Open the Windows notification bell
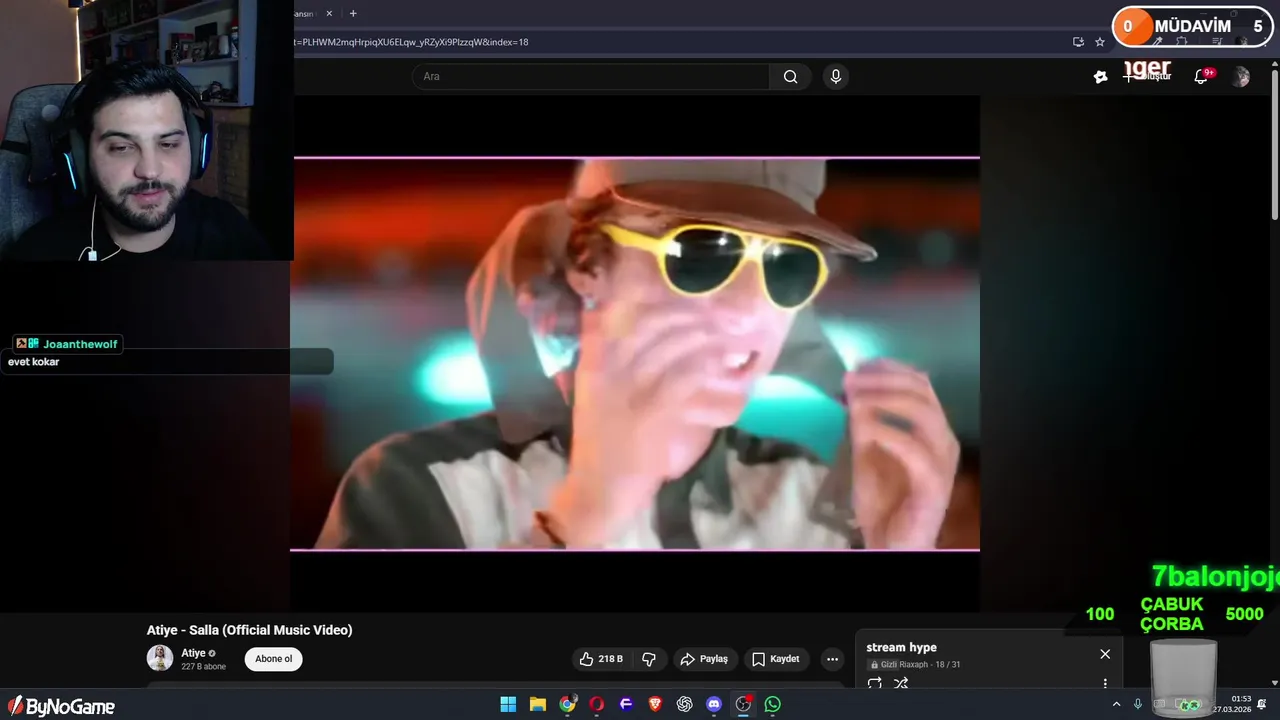 tap(1263, 704)
